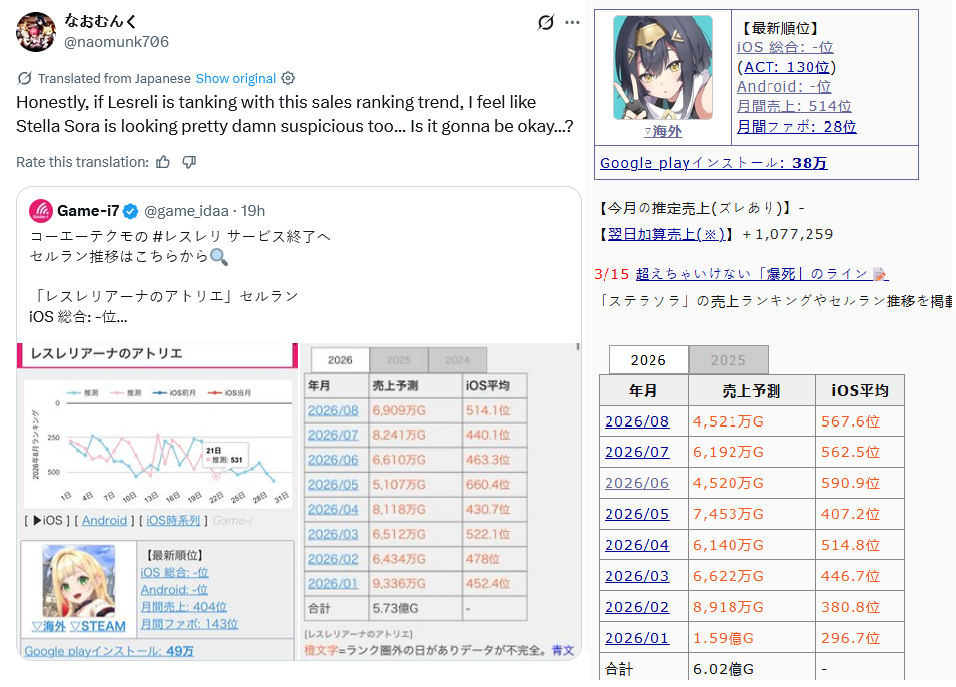This screenshot has height=687, width=956.
Task: Open iOS時系列 link below Resleri chart
Action: 173,521
